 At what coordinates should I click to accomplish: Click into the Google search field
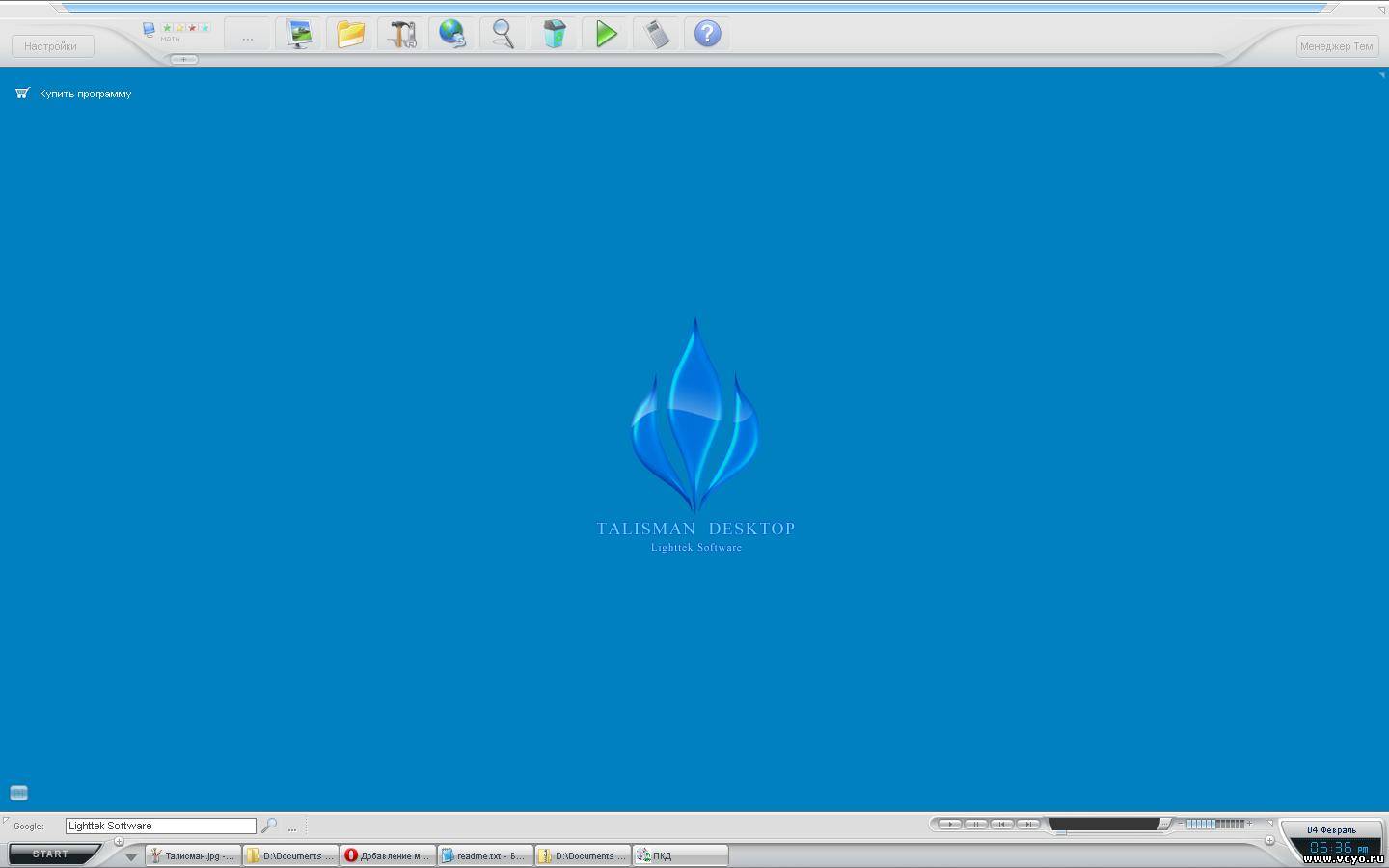tap(160, 826)
